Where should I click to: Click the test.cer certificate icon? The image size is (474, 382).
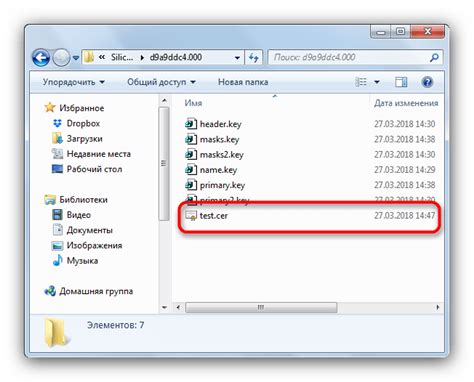(x=191, y=216)
